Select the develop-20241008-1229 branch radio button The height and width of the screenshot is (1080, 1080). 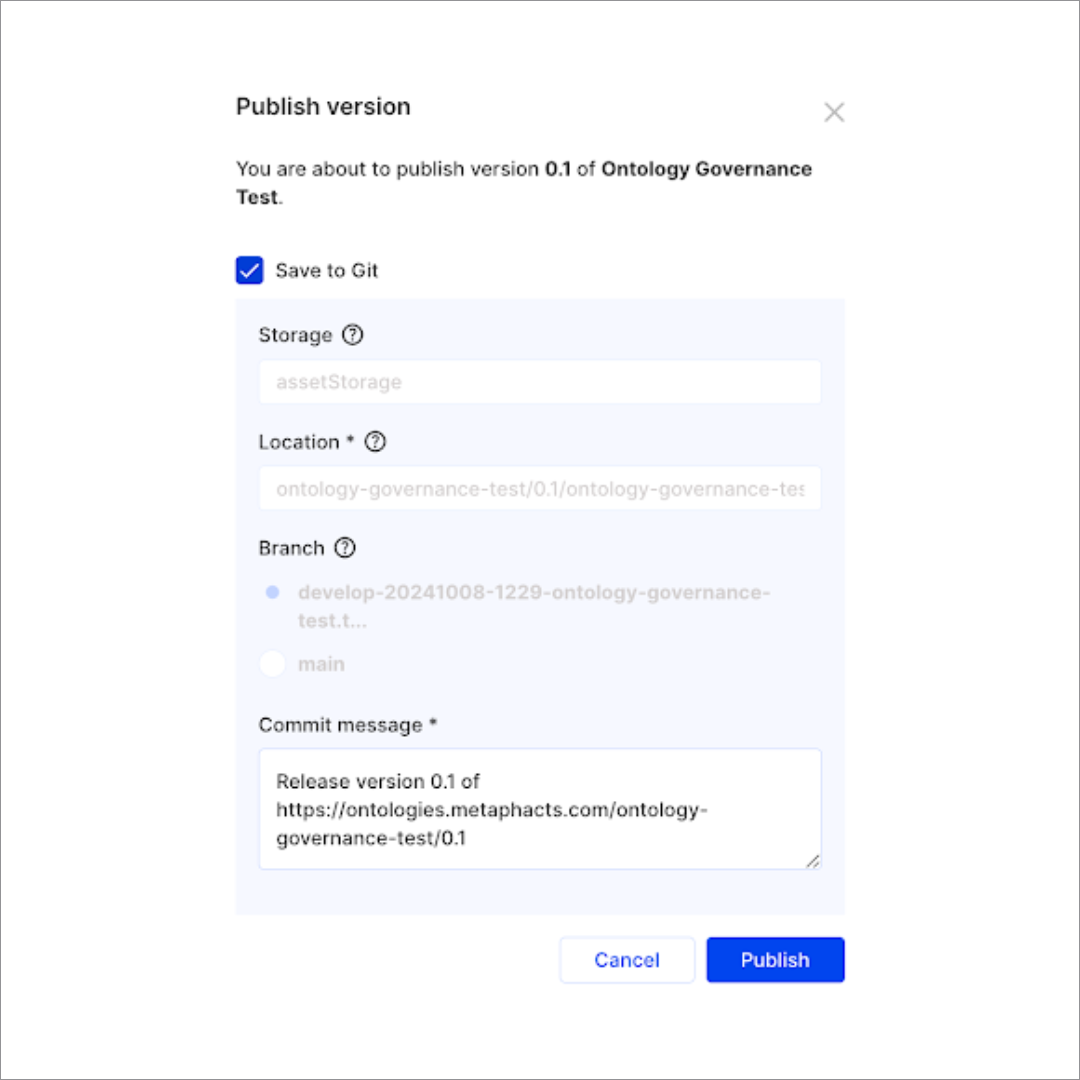[x=272, y=593]
